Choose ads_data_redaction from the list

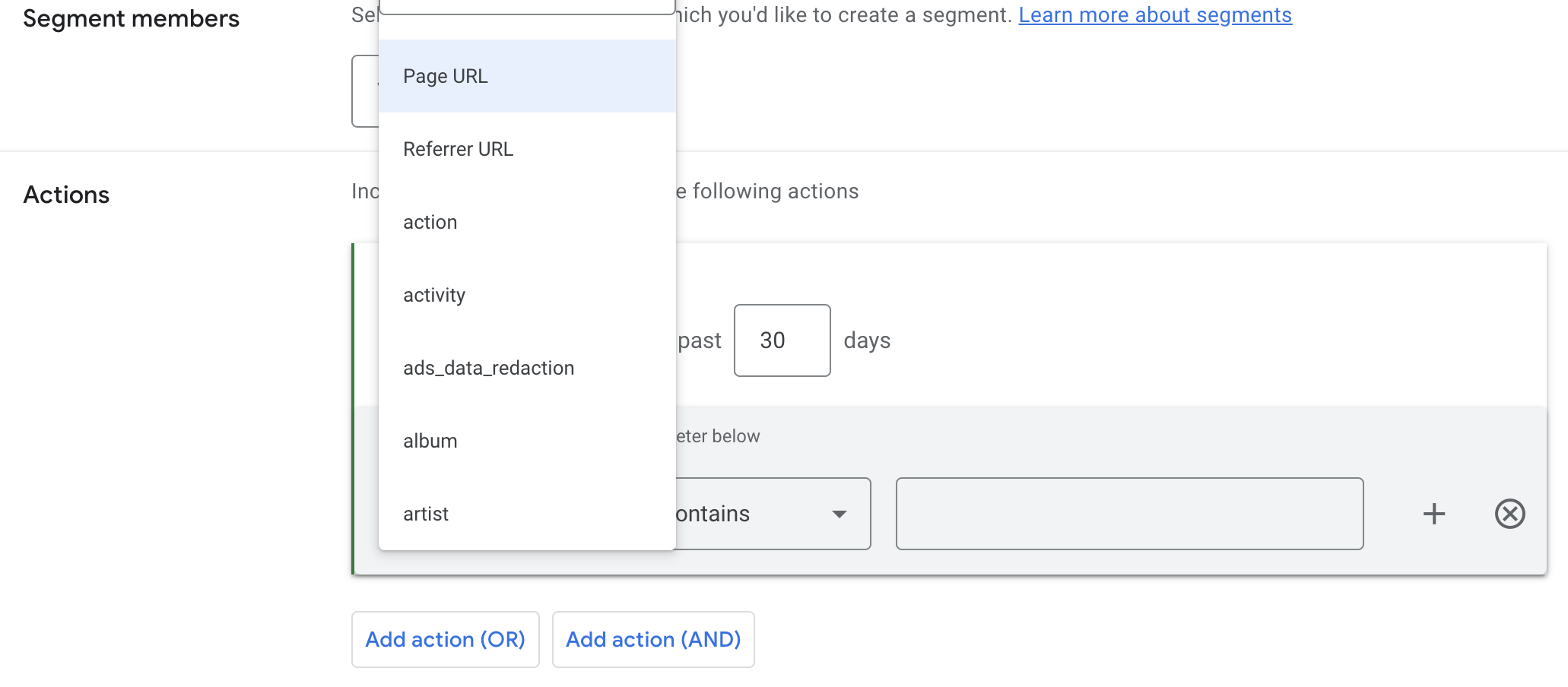click(x=527, y=368)
